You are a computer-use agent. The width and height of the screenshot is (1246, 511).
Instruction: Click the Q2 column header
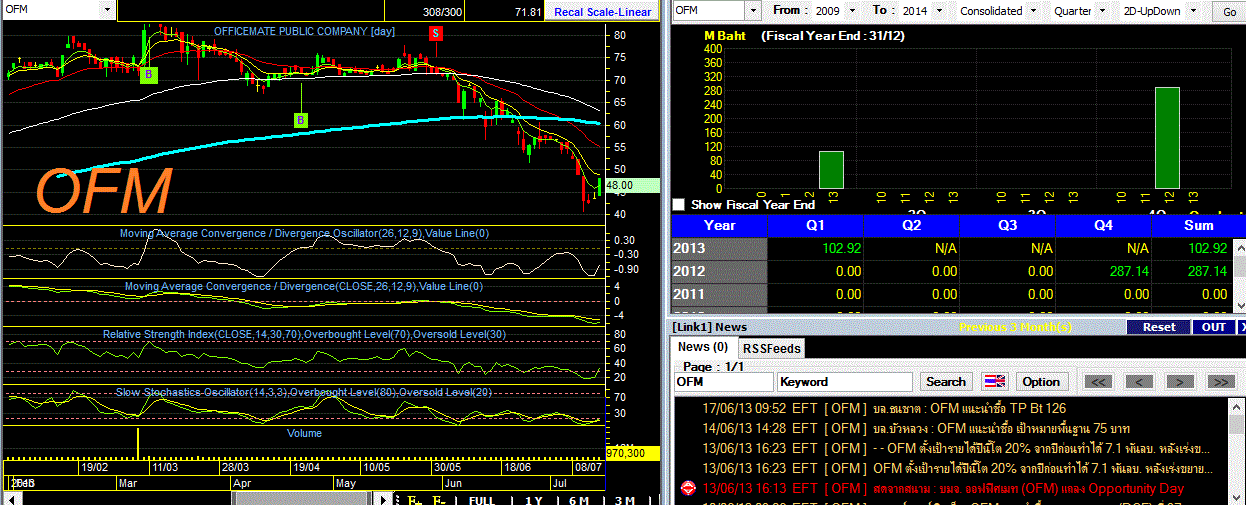[911, 225]
